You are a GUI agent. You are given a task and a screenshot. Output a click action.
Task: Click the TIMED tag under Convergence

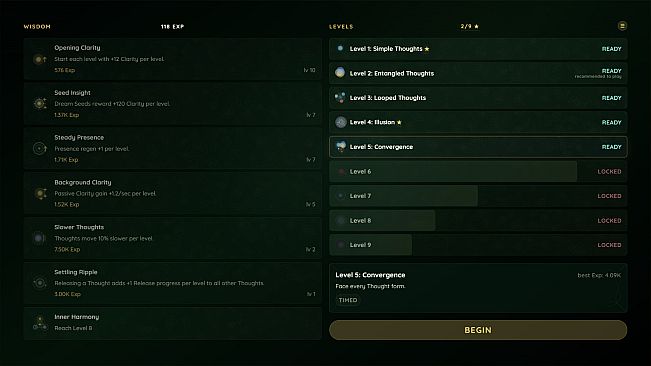(x=348, y=300)
